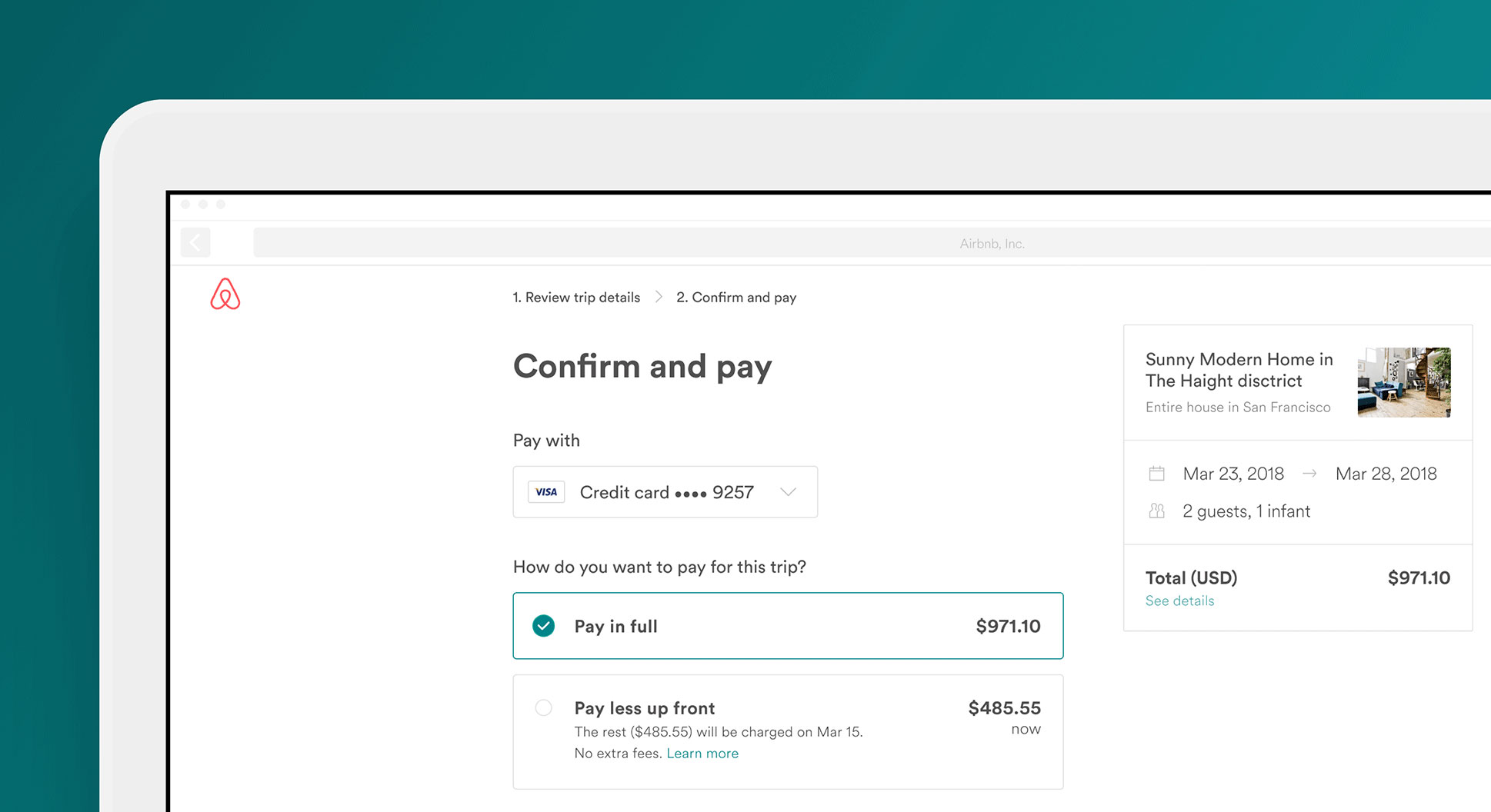Click the guests icon in summary card
The height and width of the screenshot is (812, 1491).
(1156, 511)
